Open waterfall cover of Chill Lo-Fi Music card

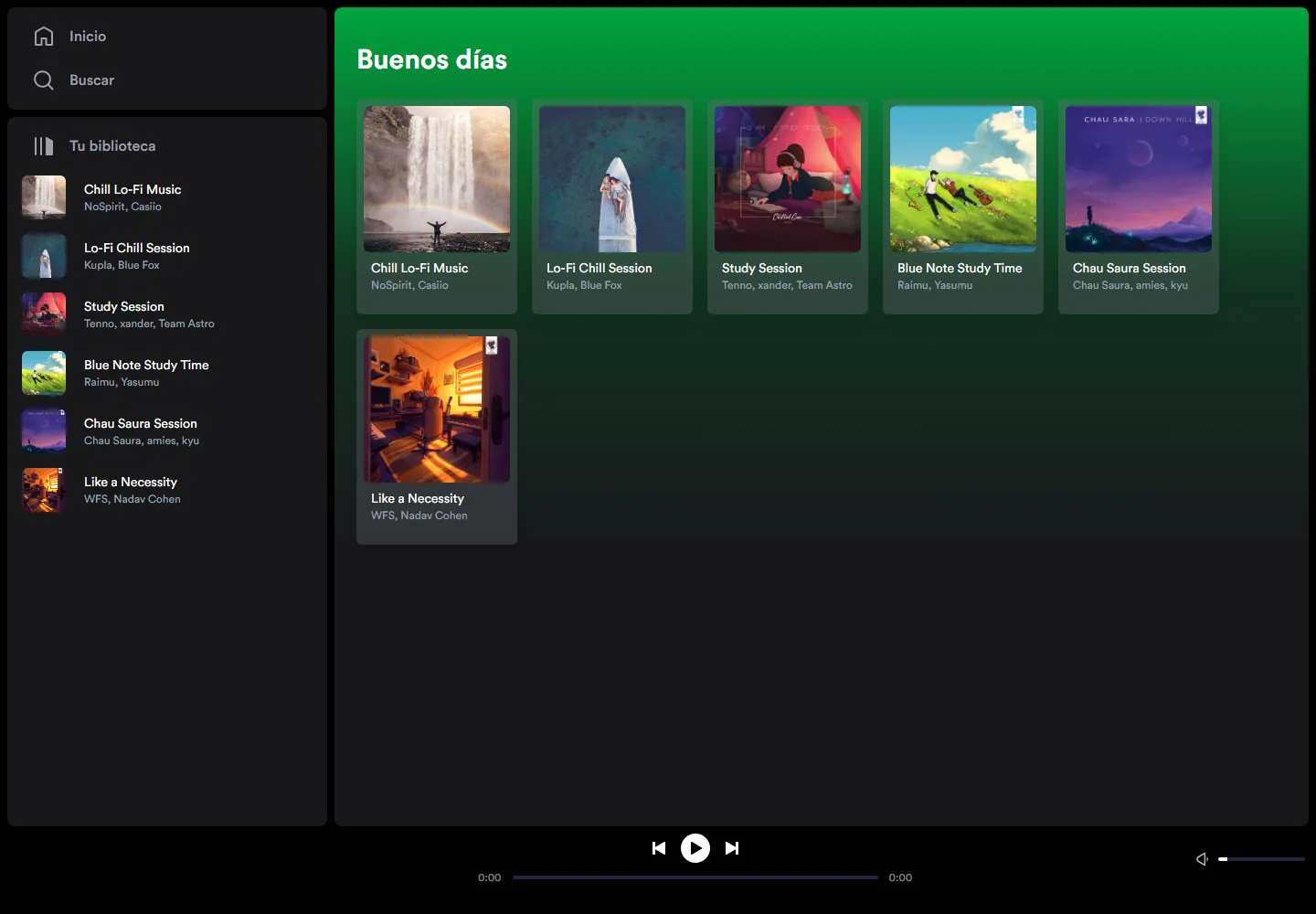pyautogui.click(x=437, y=179)
